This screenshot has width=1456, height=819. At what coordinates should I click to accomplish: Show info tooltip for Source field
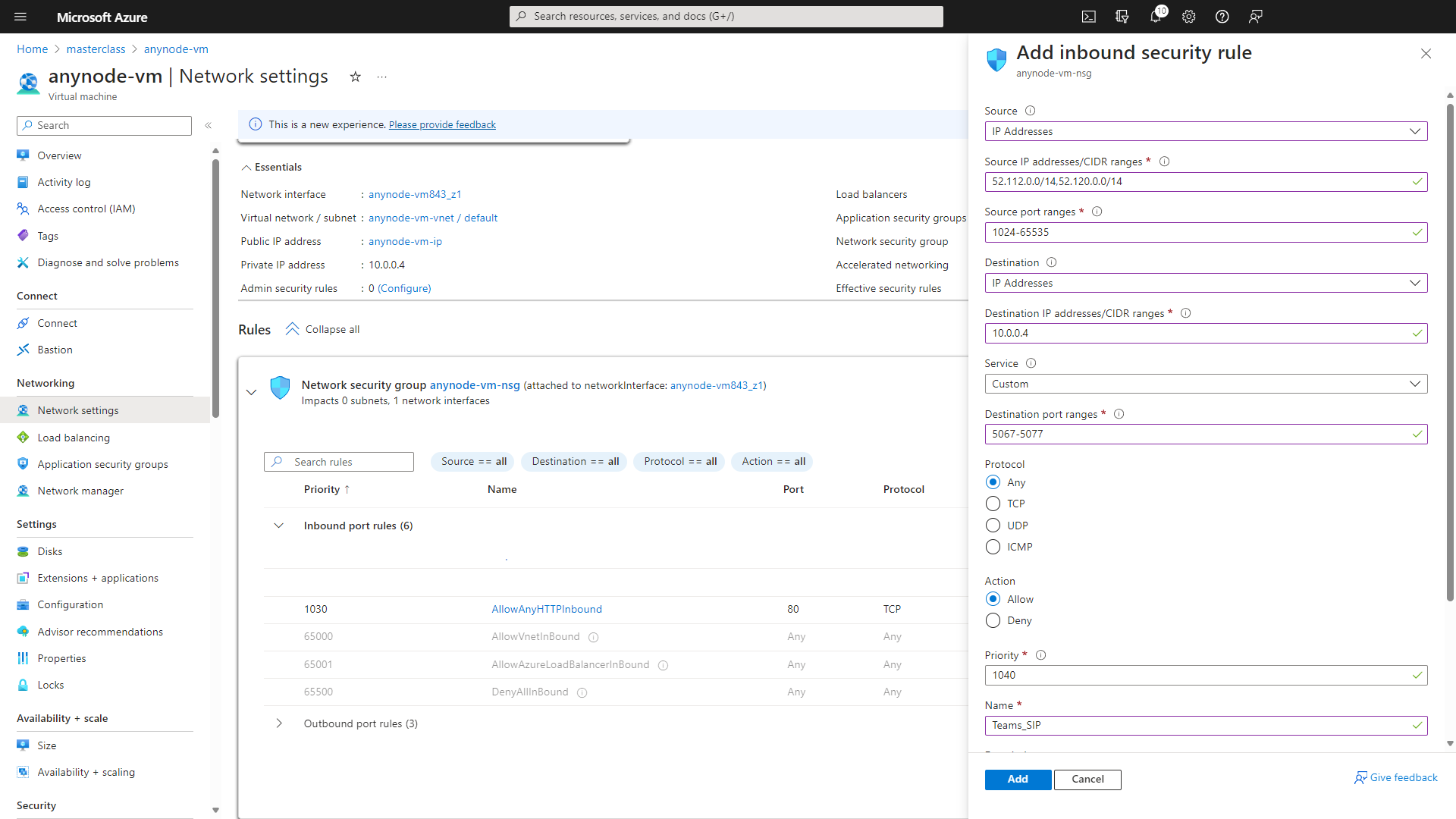pos(1030,111)
